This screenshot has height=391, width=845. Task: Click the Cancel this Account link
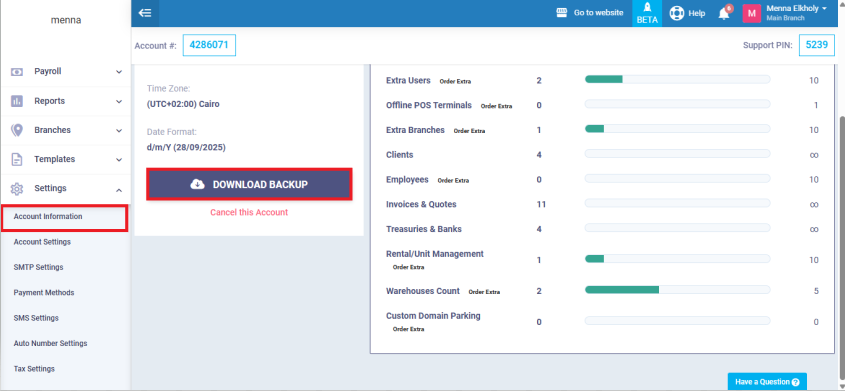249,212
